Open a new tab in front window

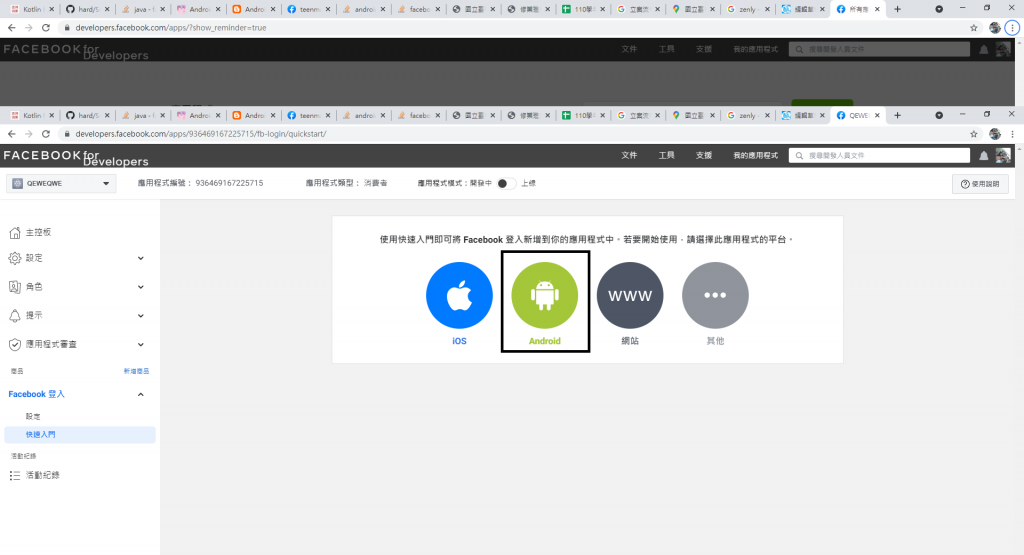pos(897,116)
